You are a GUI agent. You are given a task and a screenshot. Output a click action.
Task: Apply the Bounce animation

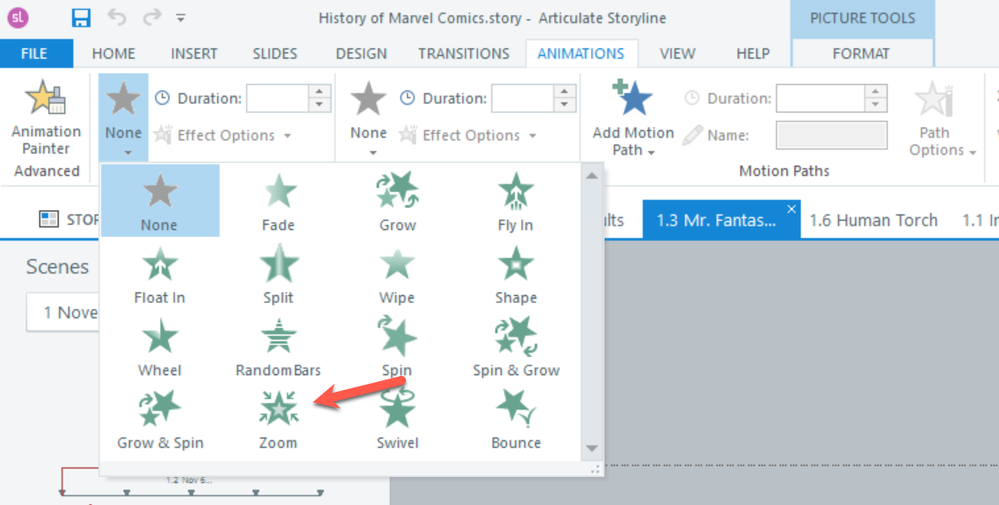pos(515,418)
